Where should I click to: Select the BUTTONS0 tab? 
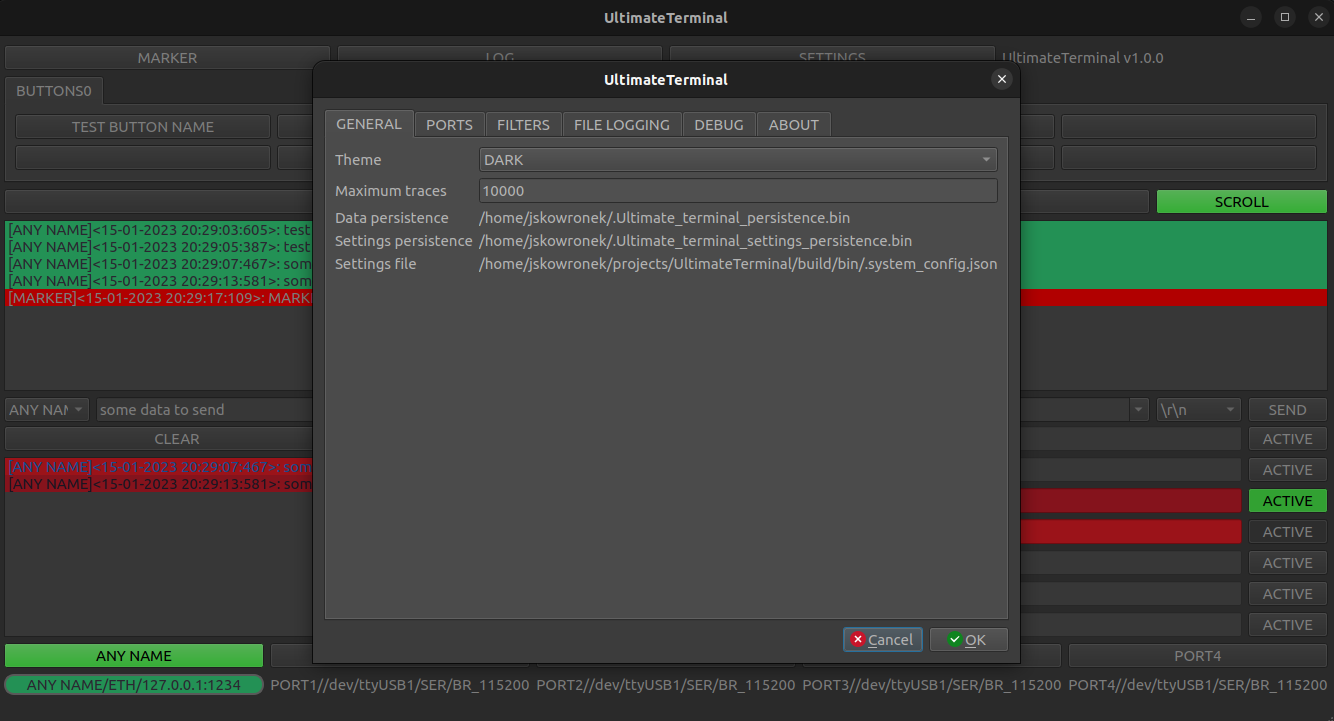point(54,90)
